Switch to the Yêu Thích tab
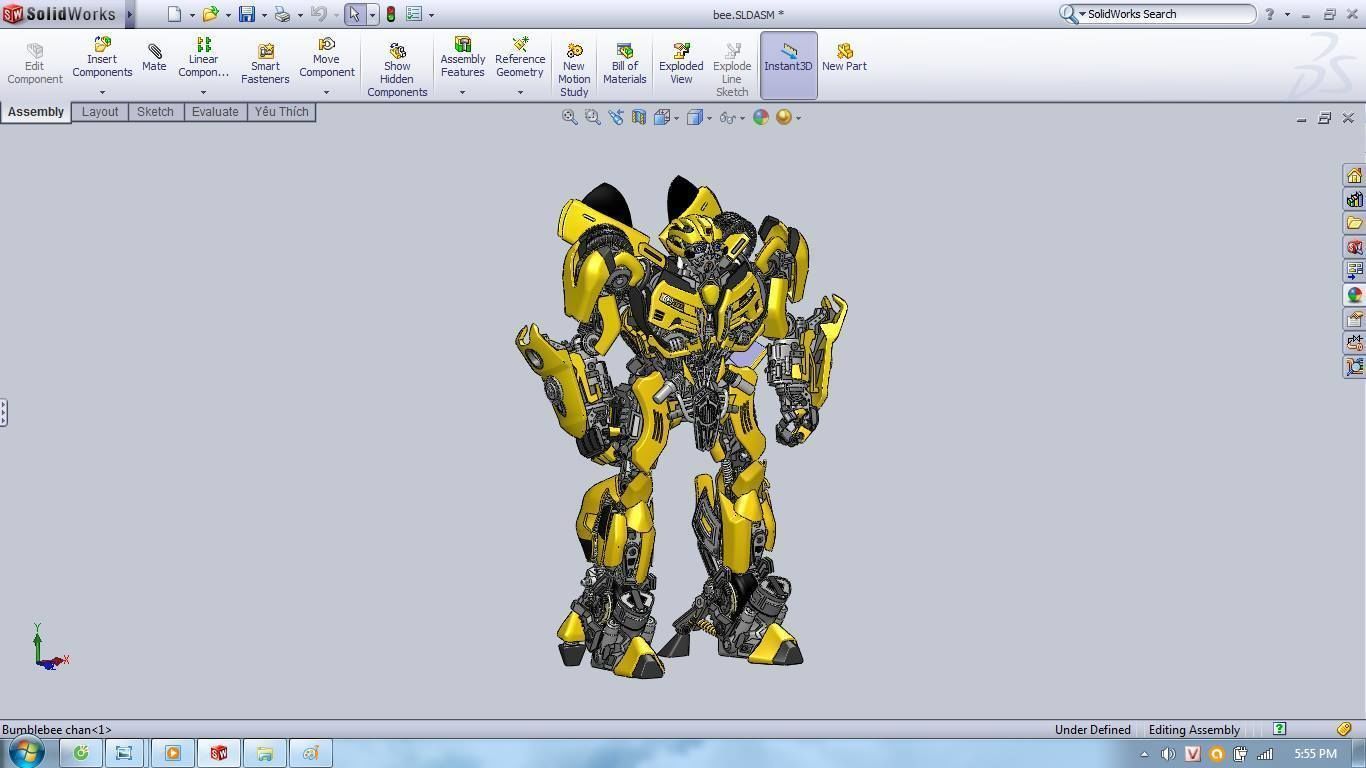 coord(281,112)
